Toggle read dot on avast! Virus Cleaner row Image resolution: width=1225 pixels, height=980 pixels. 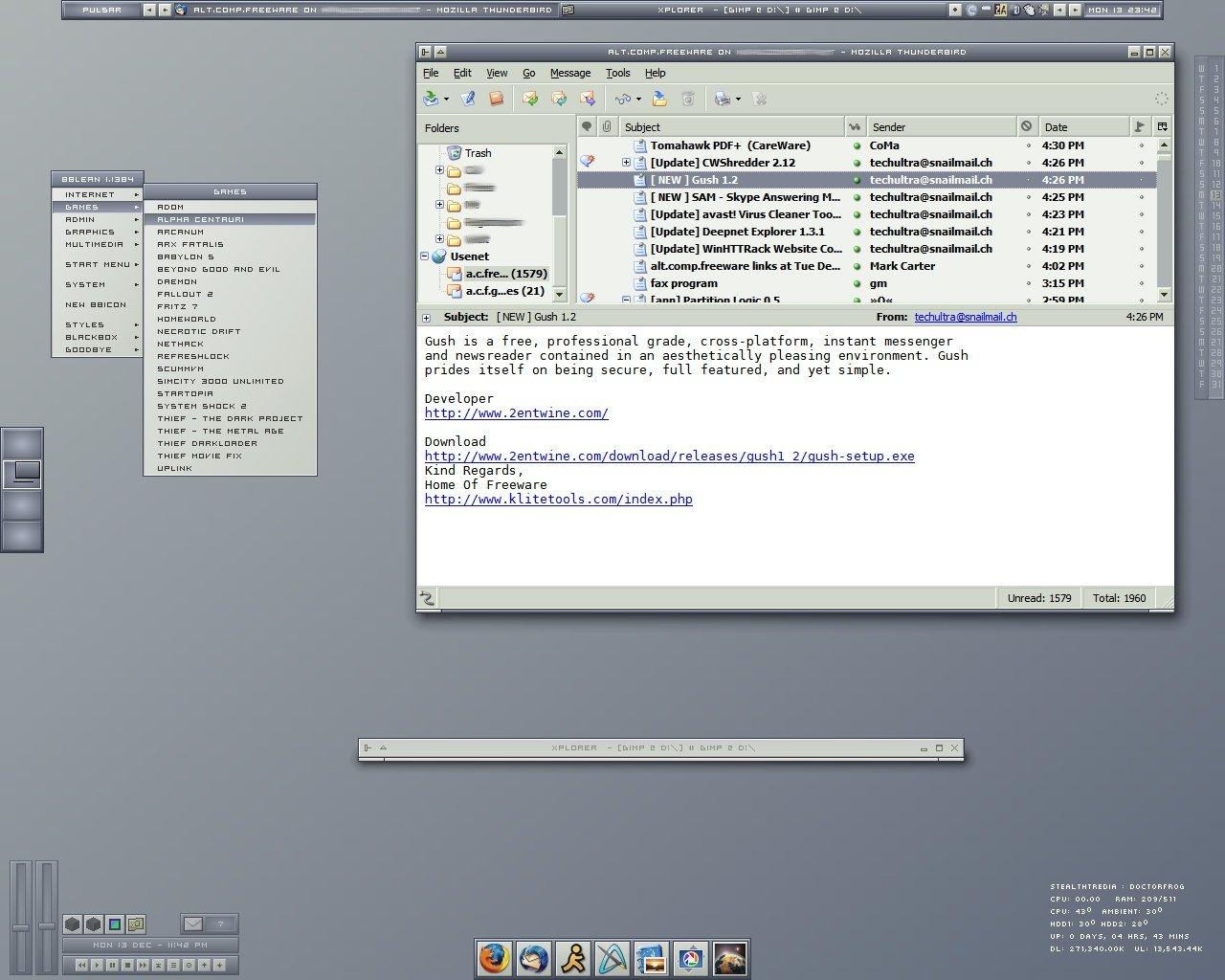pos(857,214)
